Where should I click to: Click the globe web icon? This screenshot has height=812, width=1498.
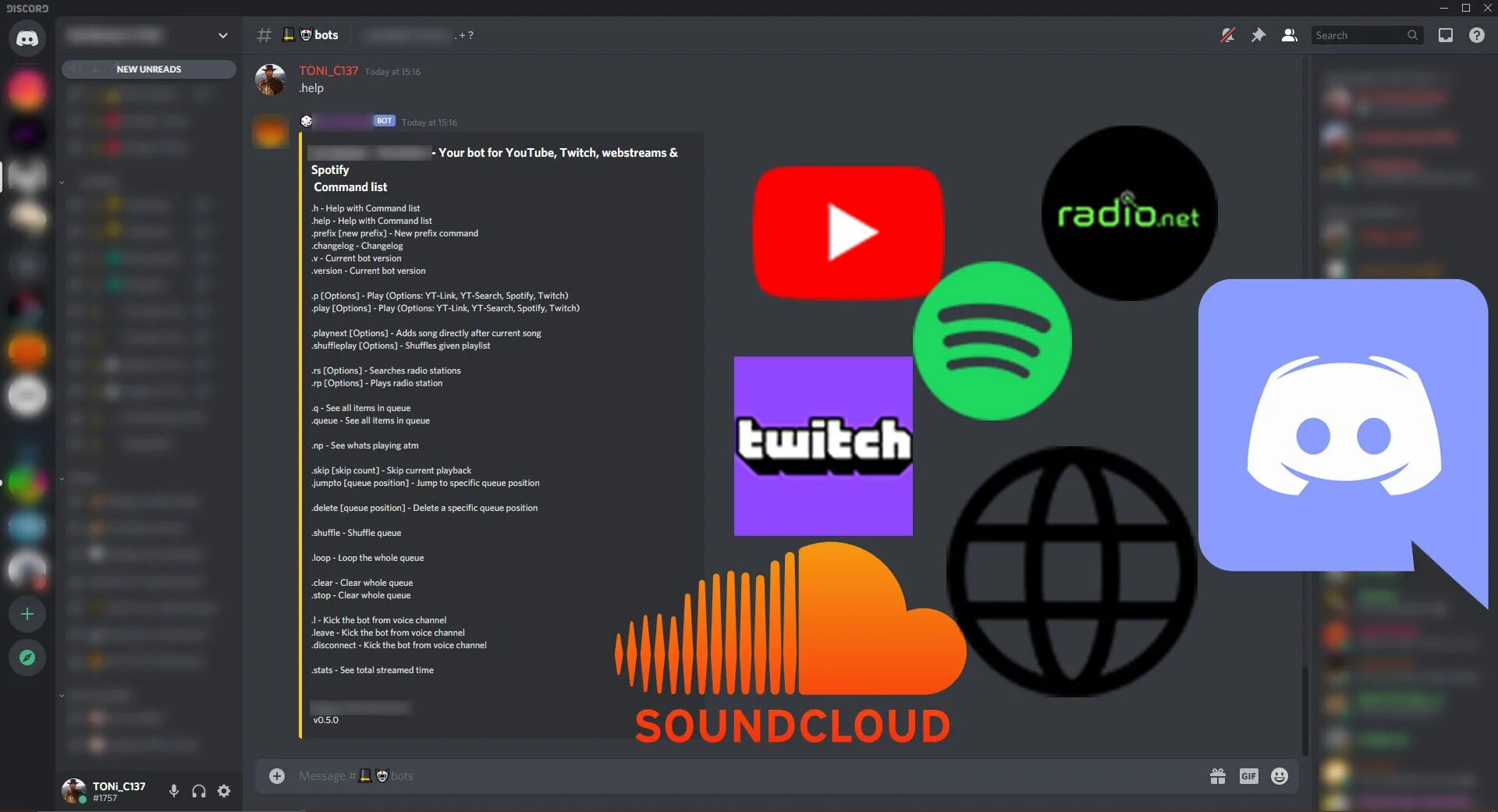click(1071, 572)
